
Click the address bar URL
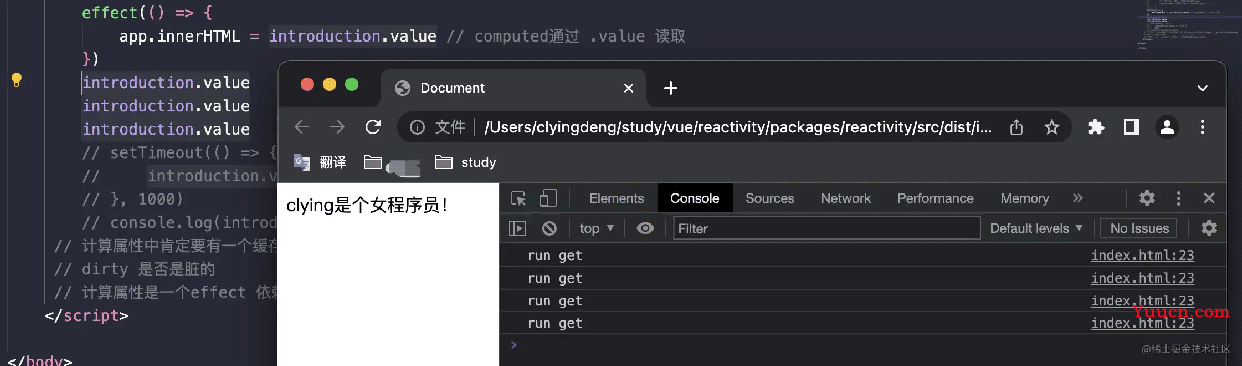coord(738,127)
